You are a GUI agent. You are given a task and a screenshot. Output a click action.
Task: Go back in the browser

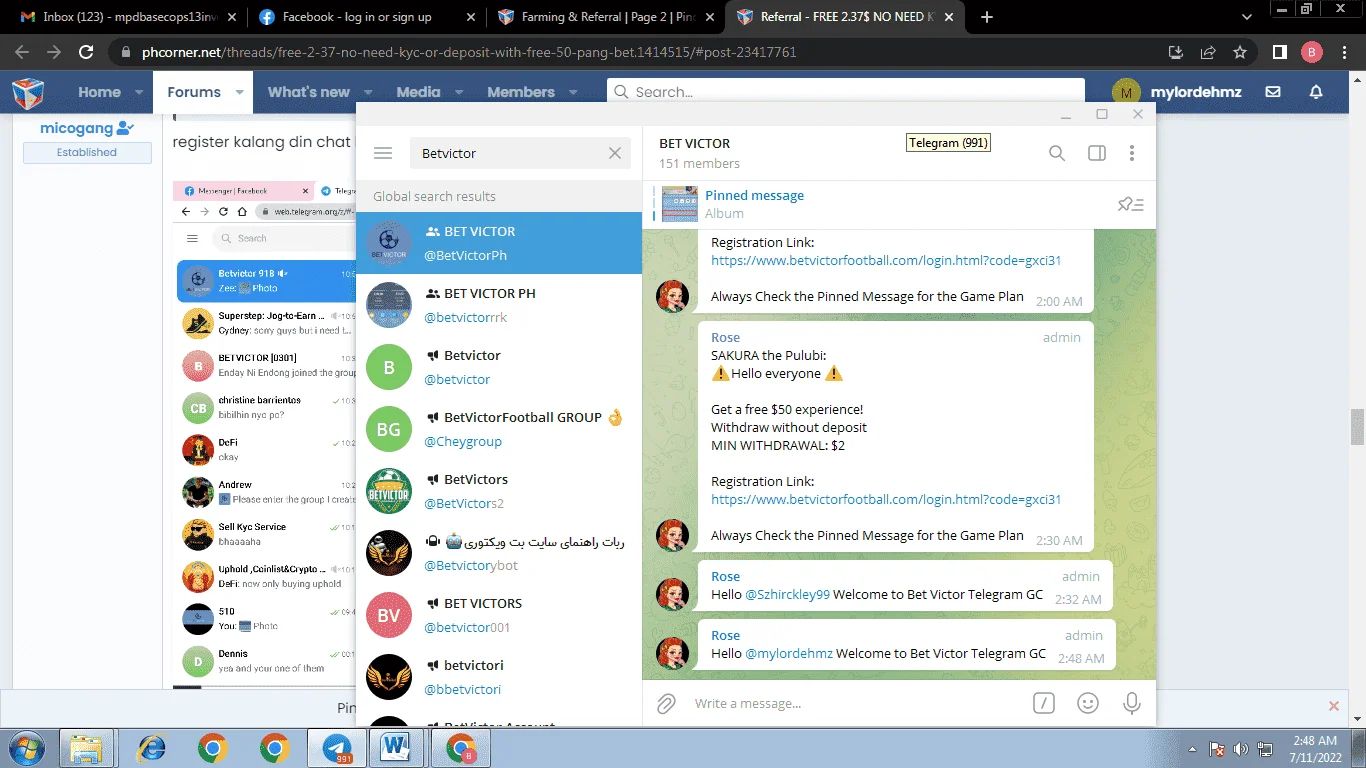22,52
